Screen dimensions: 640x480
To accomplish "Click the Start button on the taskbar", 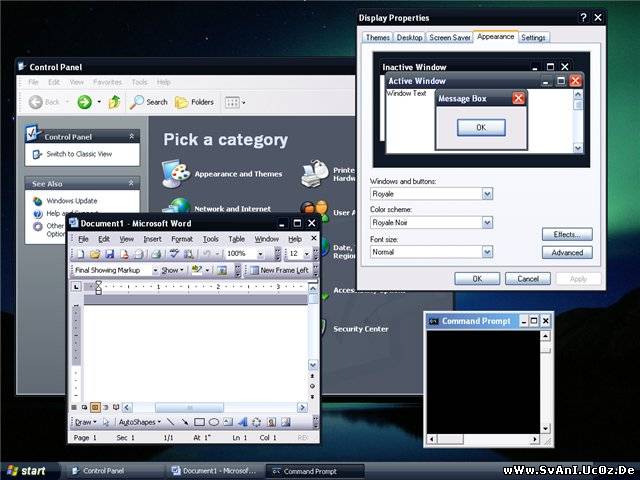I will pos(25,471).
